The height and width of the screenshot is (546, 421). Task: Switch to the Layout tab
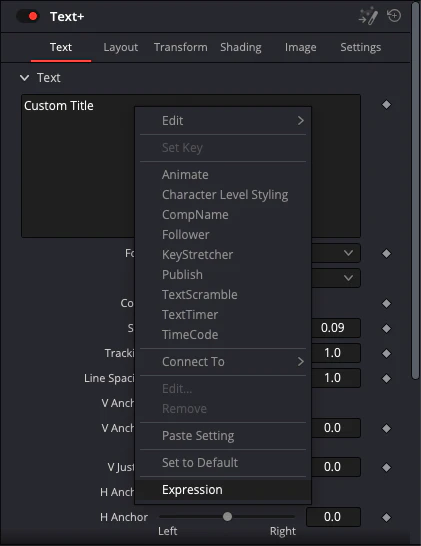point(120,47)
